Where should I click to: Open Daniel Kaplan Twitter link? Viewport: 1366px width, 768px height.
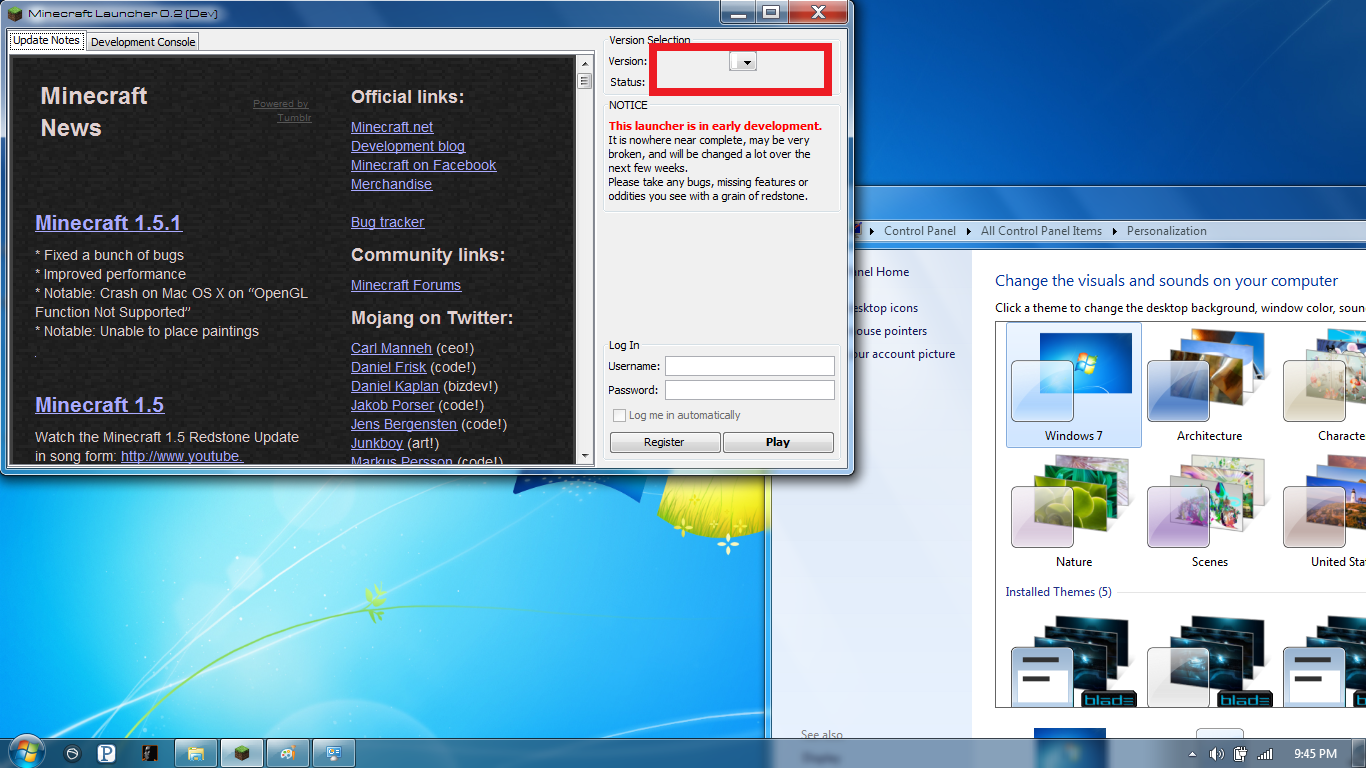(395, 386)
